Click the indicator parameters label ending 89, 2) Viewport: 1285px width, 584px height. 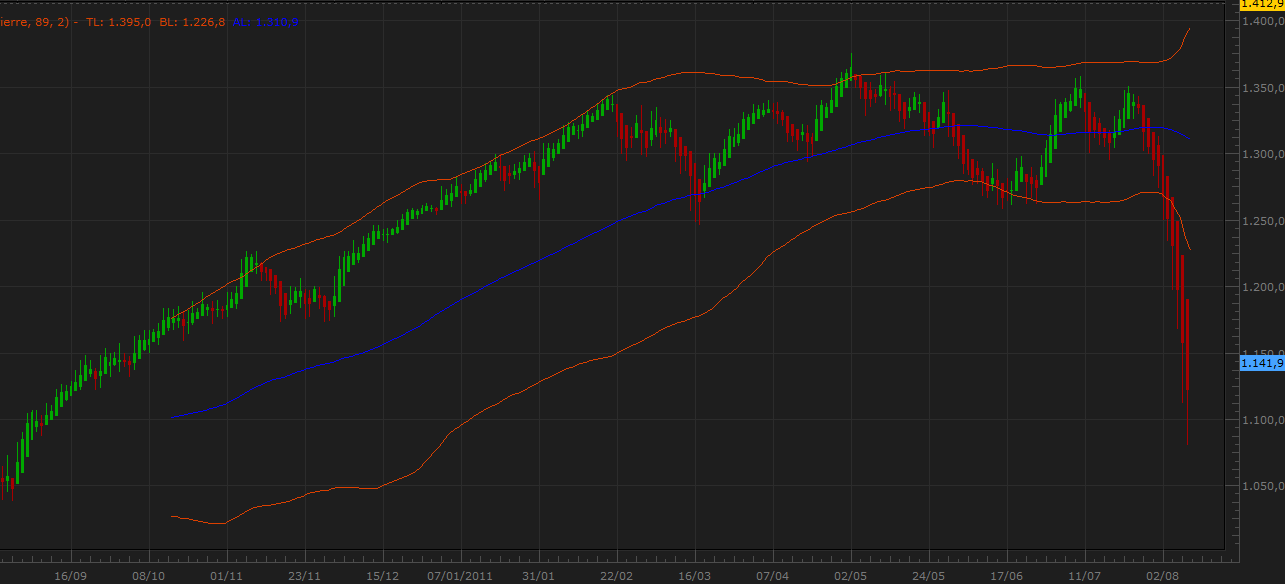37,22
